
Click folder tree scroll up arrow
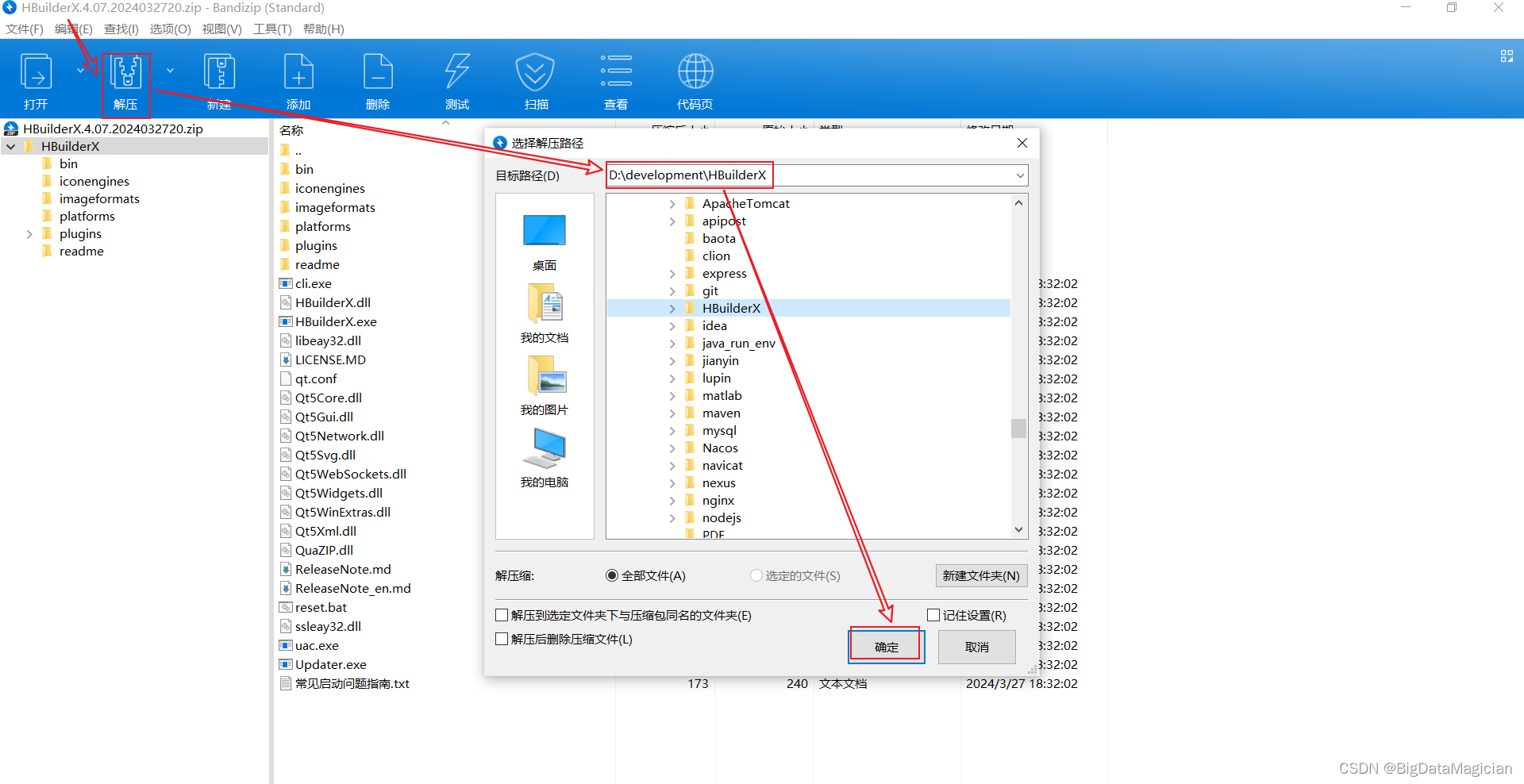pos(1018,203)
